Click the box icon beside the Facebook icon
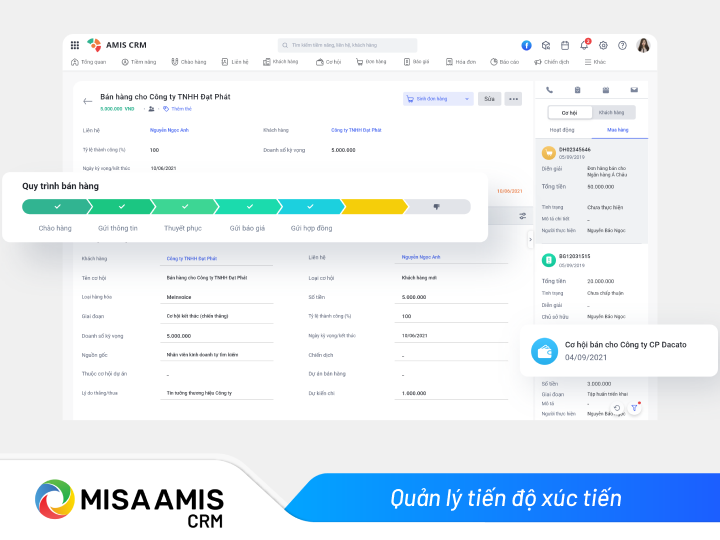 [x=546, y=45]
